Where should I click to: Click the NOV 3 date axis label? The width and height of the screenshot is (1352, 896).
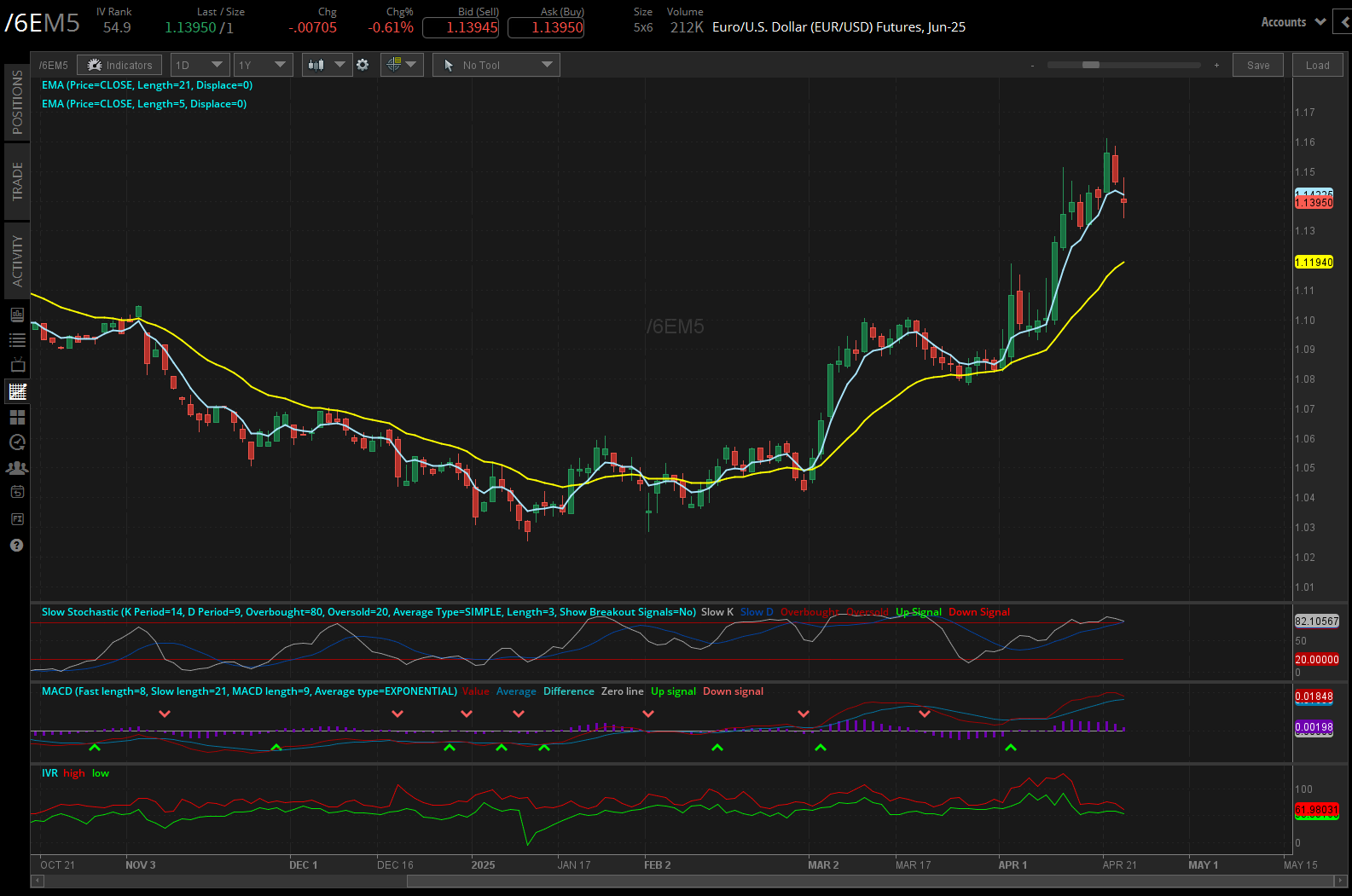pyautogui.click(x=141, y=865)
